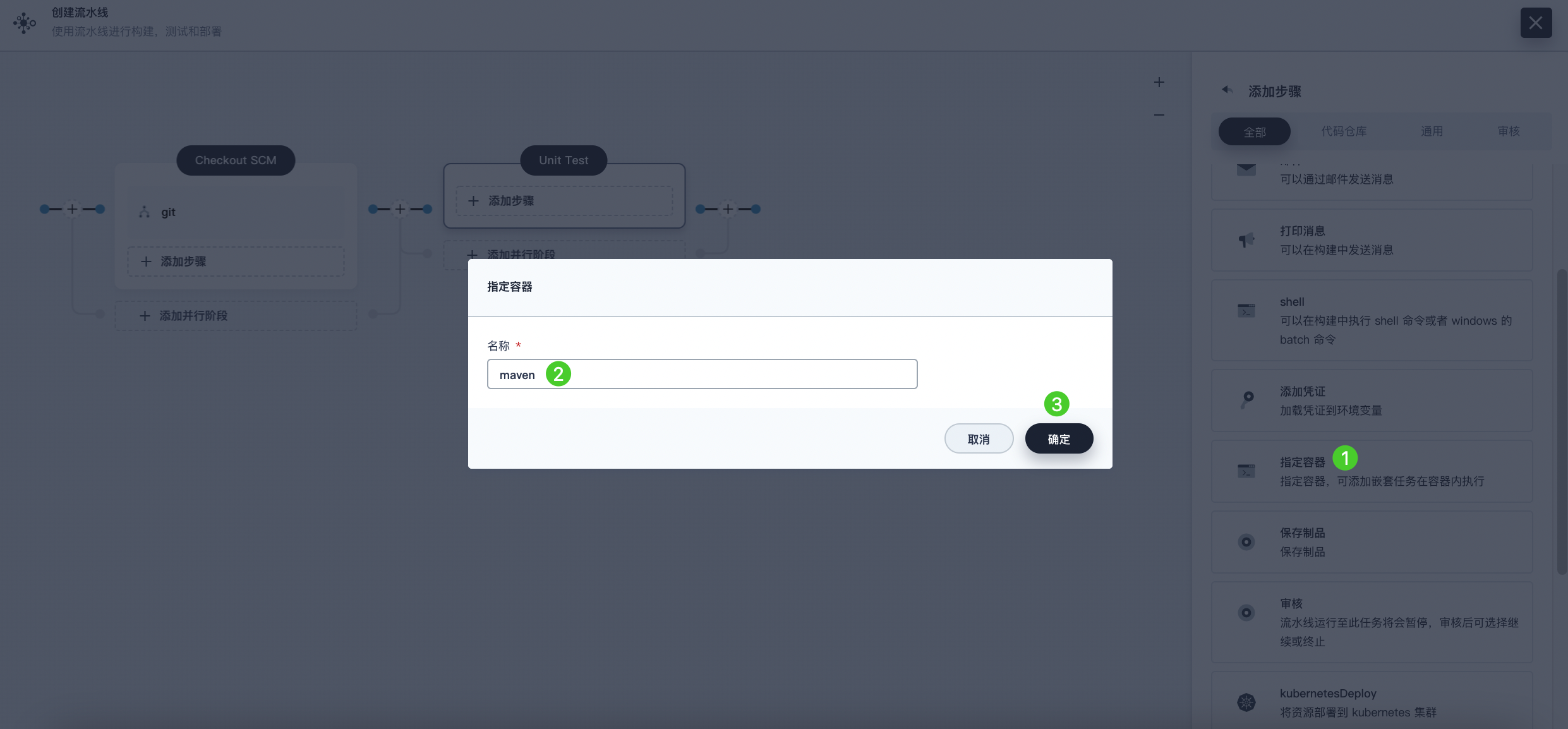The height and width of the screenshot is (729, 1568).
Task: Click back arrow in 添加步骤 panel
Action: (x=1225, y=91)
